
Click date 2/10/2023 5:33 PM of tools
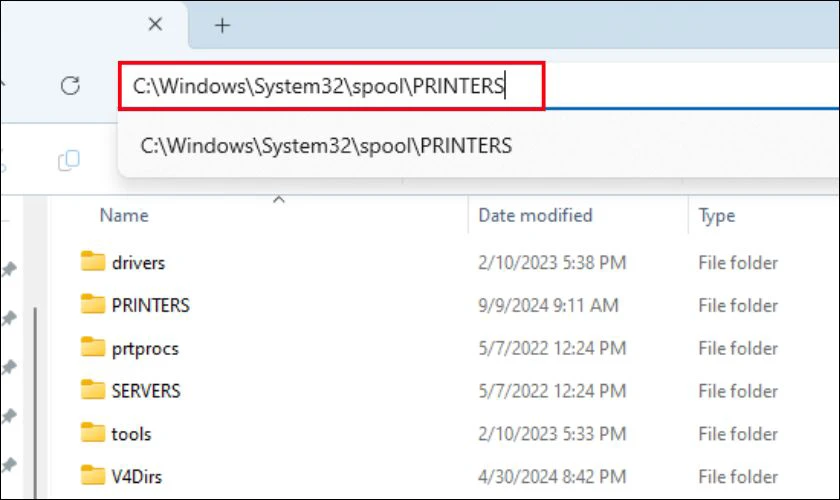pyautogui.click(x=552, y=434)
